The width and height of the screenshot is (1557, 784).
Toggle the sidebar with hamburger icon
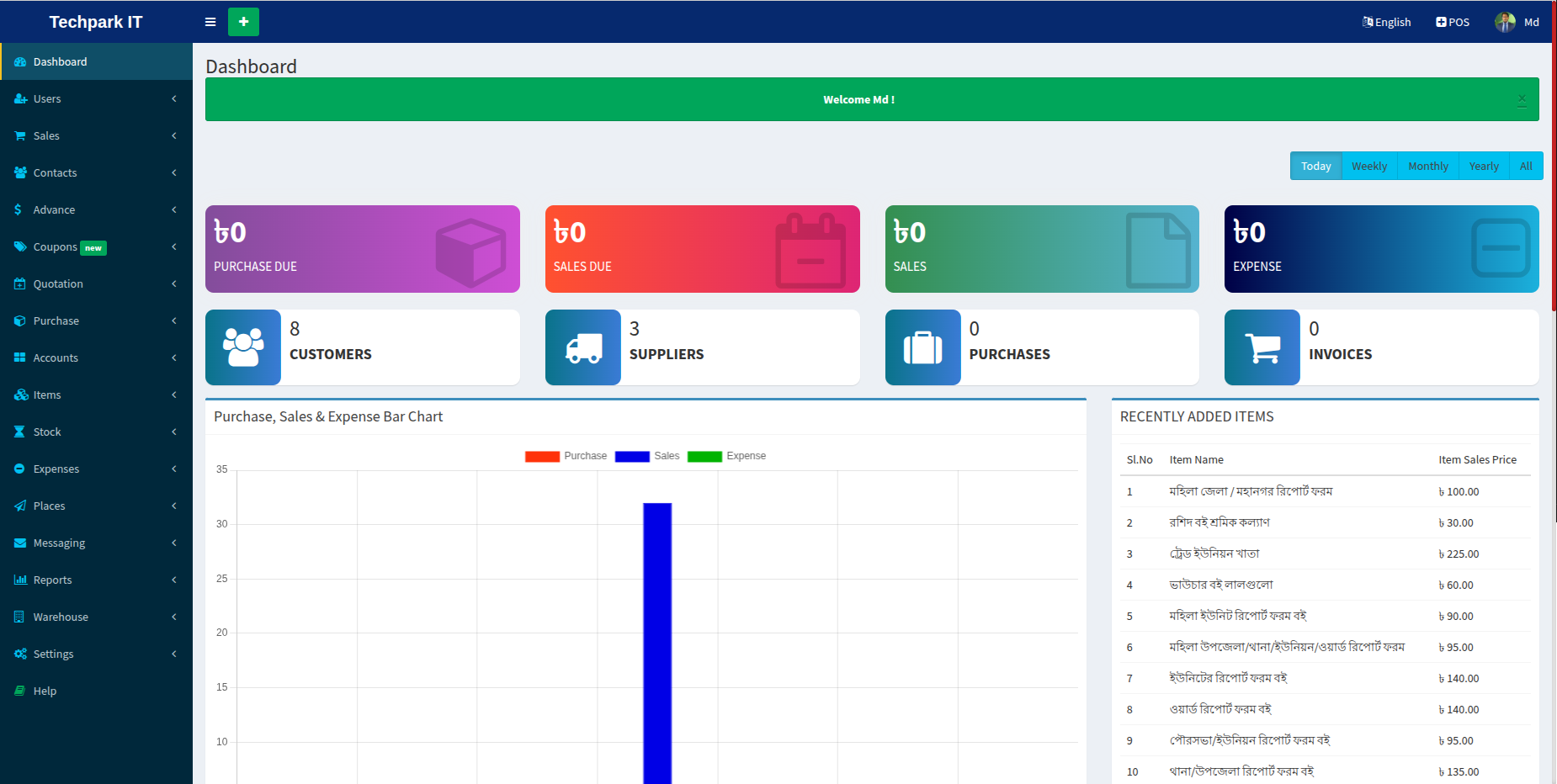tap(210, 22)
